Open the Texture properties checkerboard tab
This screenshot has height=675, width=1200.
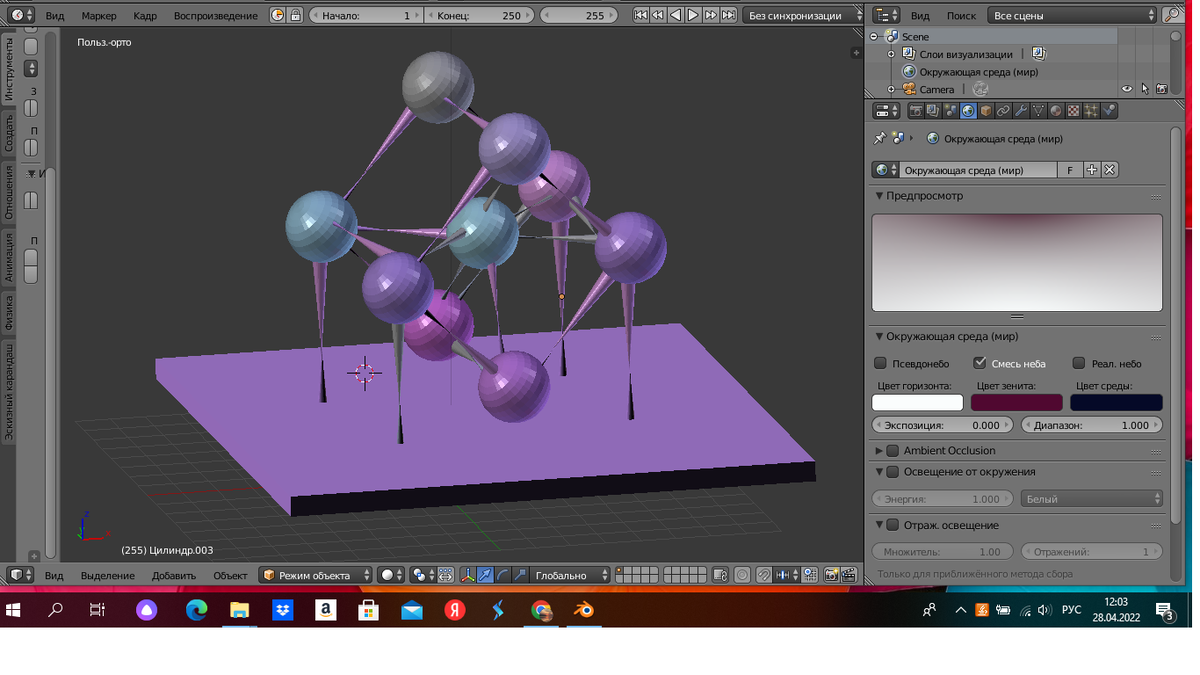tap(1073, 111)
